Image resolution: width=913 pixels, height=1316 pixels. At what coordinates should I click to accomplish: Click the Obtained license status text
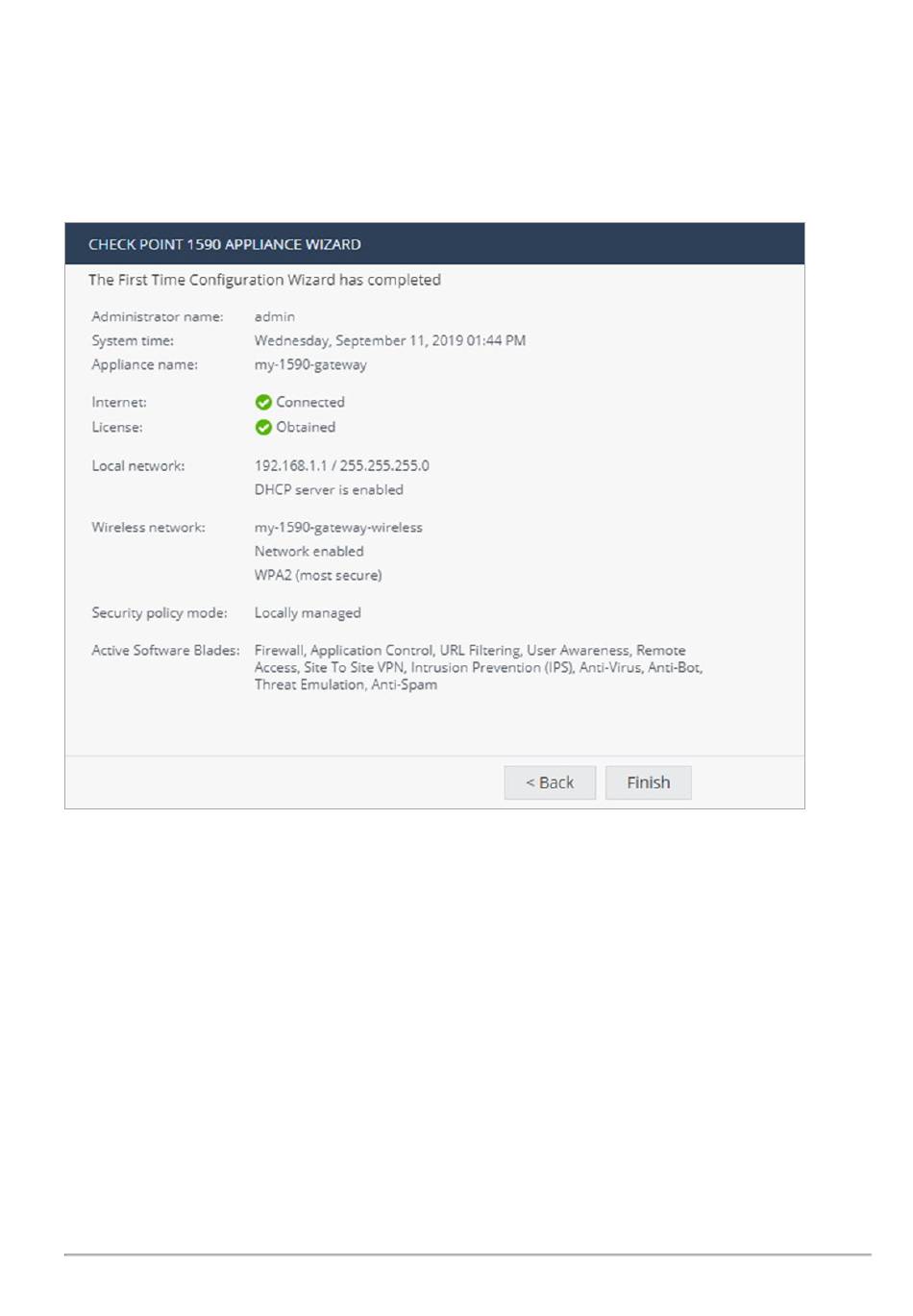click(x=306, y=427)
